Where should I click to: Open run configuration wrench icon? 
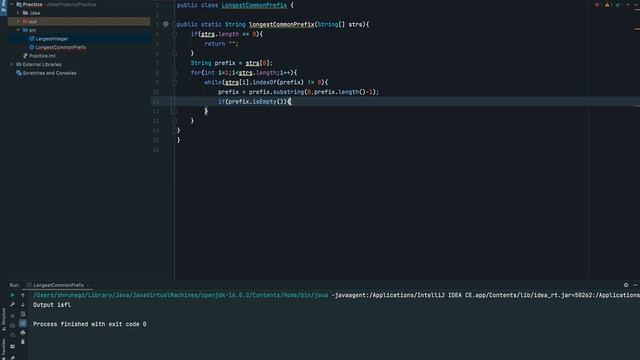12,304
